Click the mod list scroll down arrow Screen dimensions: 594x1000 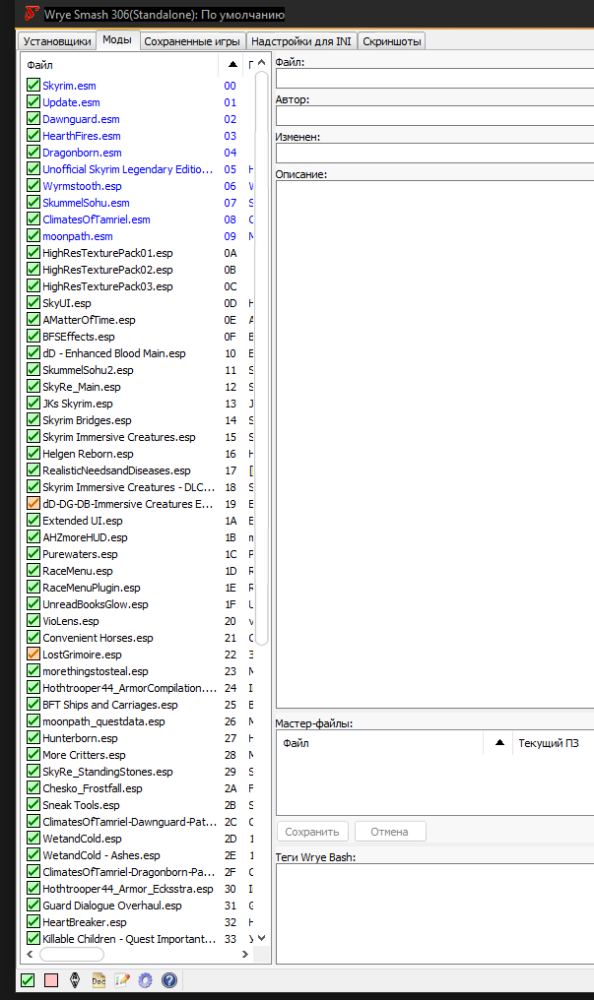click(x=261, y=938)
